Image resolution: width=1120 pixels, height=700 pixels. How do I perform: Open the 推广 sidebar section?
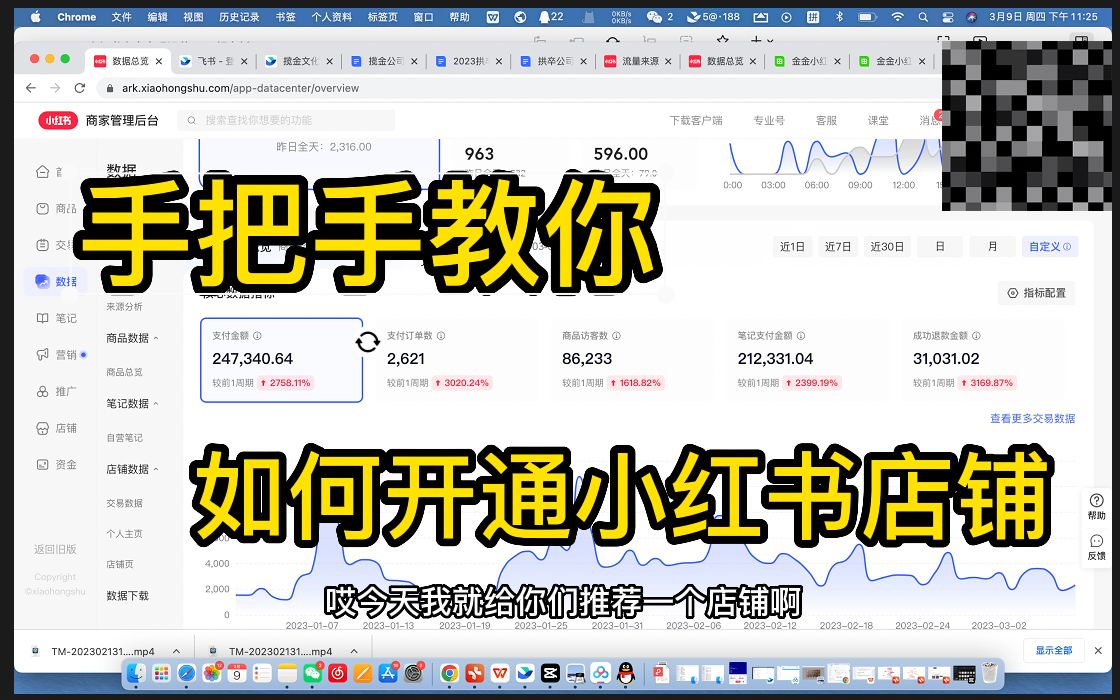55,391
